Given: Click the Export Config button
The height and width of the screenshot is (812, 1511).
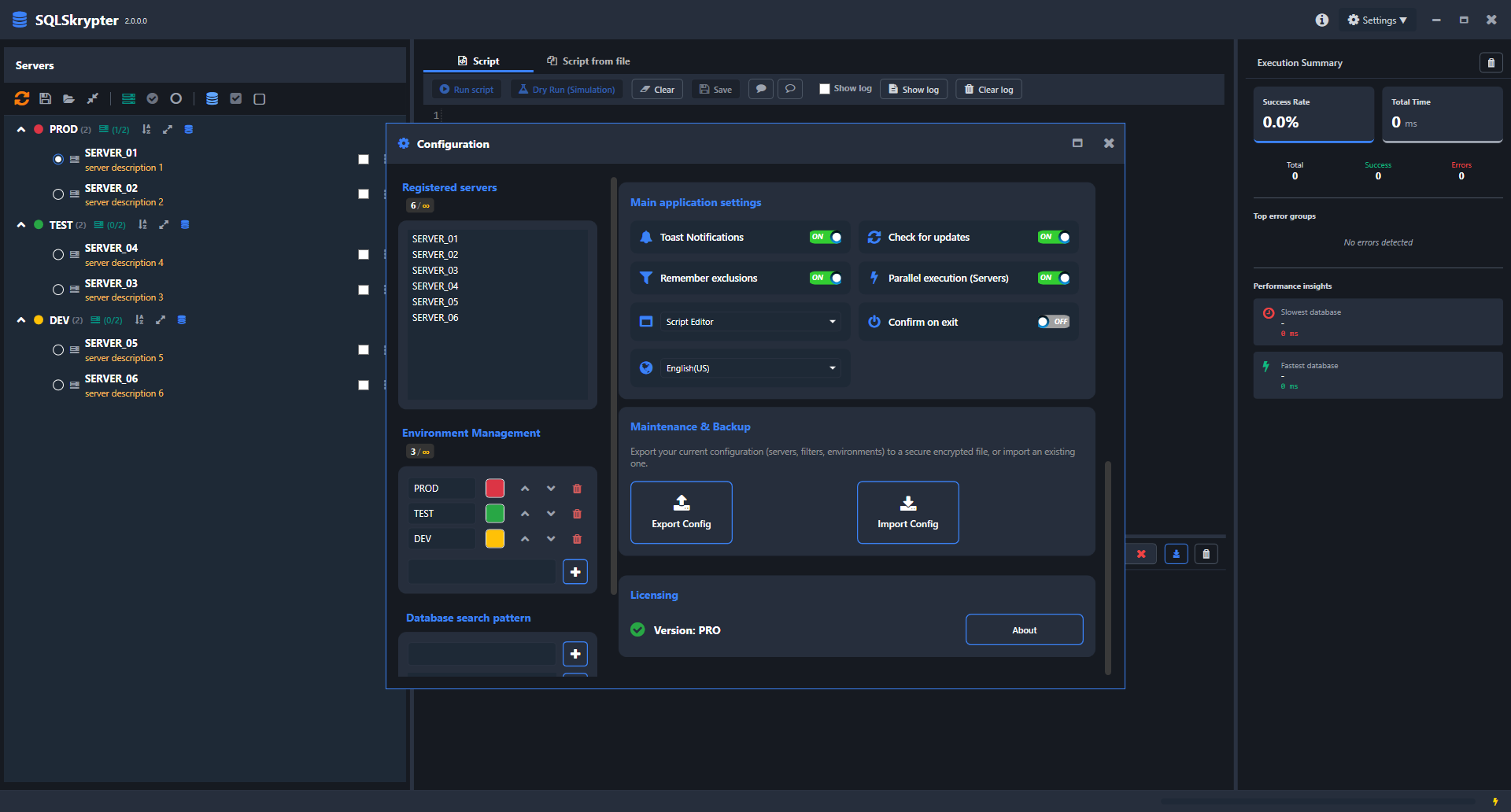Looking at the screenshot, I should (x=682, y=512).
